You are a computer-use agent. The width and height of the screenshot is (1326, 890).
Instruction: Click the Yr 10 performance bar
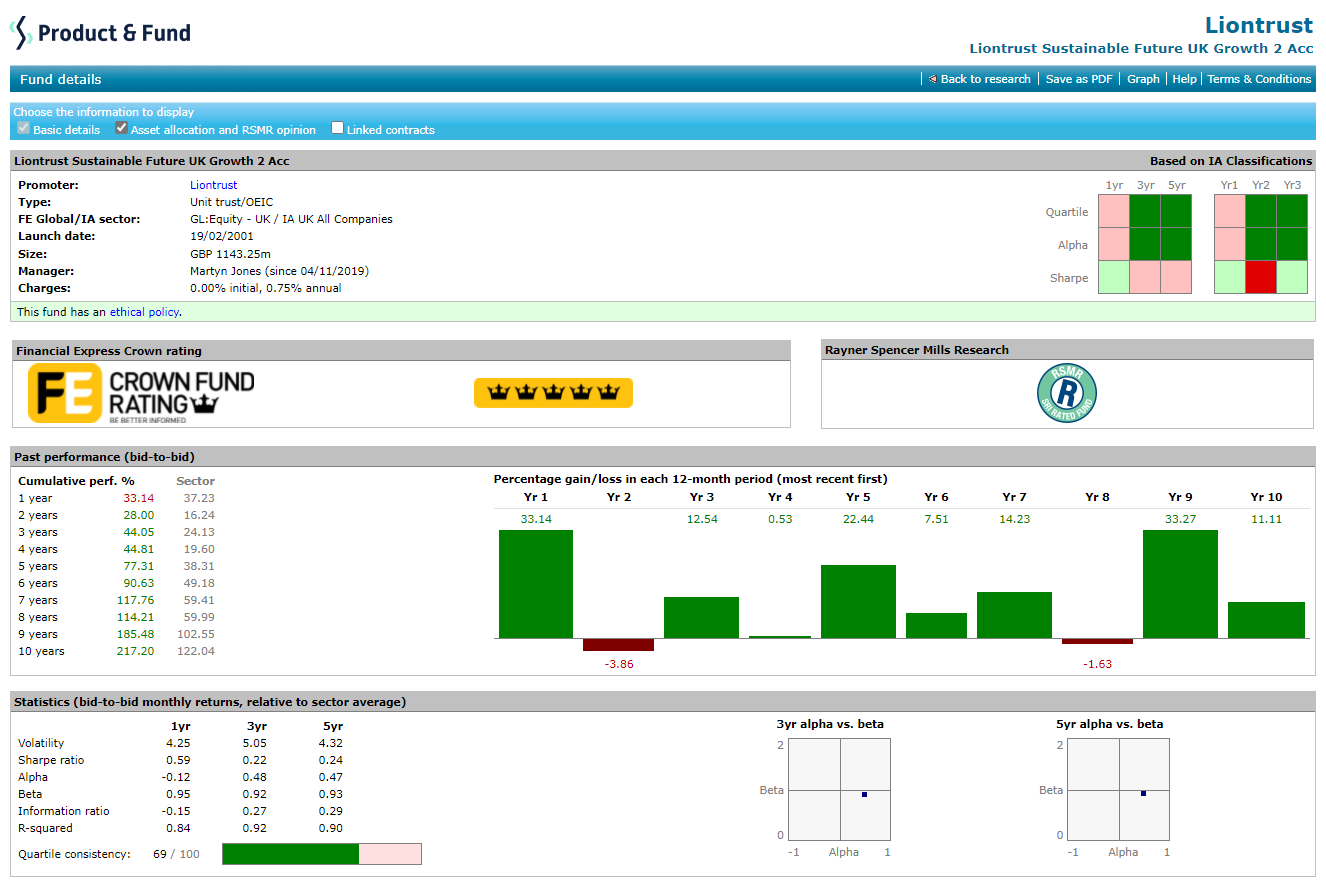[x=1266, y=620]
